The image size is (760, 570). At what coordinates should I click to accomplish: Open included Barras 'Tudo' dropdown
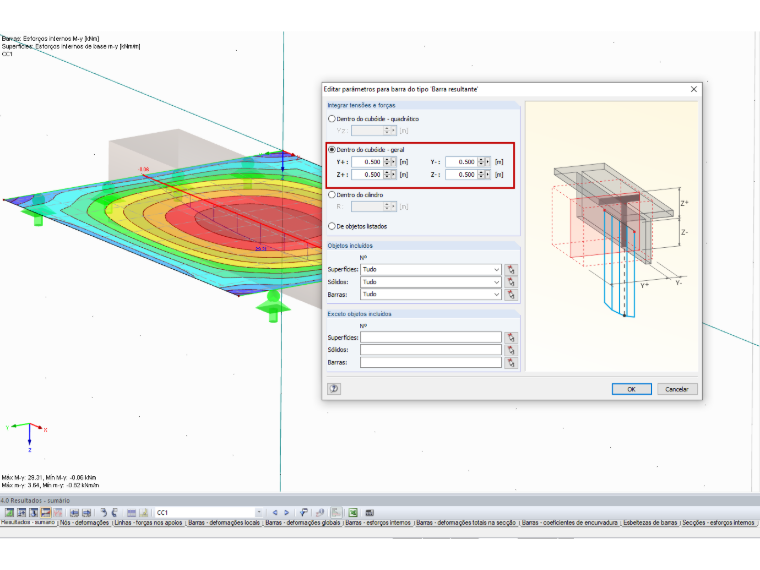tap(430, 294)
